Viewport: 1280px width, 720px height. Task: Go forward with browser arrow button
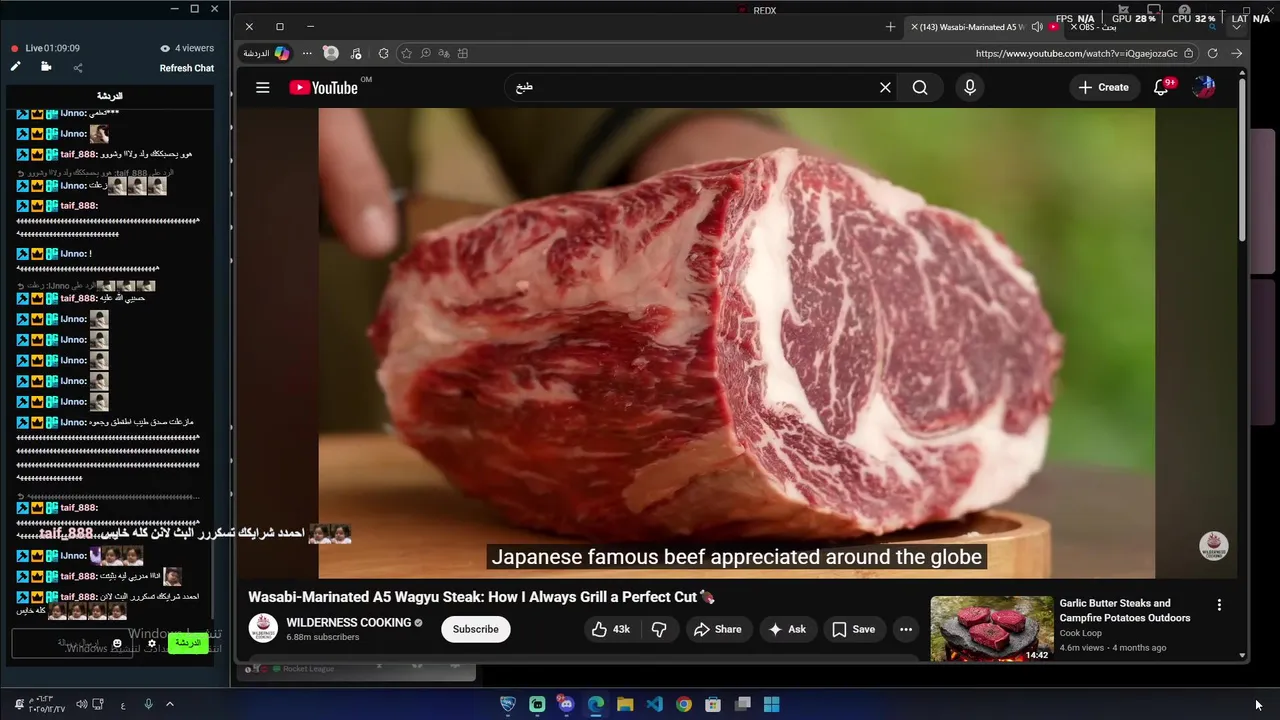pyautogui.click(x=1236, y=53)
